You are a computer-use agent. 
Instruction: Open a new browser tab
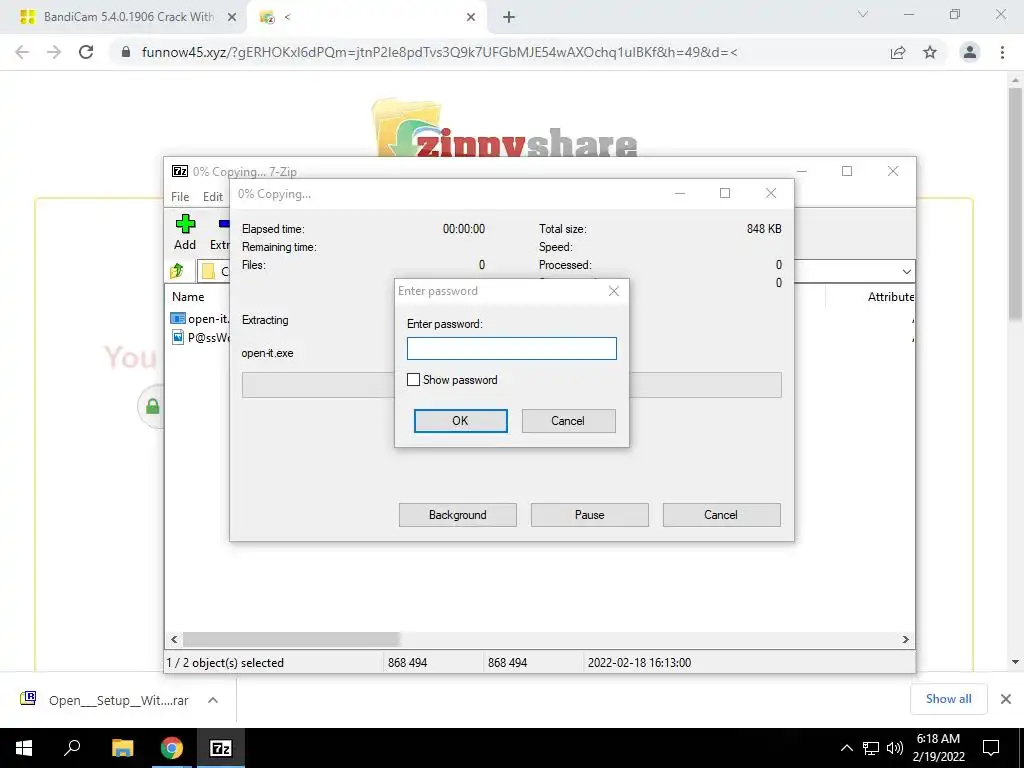coord(509,17)
